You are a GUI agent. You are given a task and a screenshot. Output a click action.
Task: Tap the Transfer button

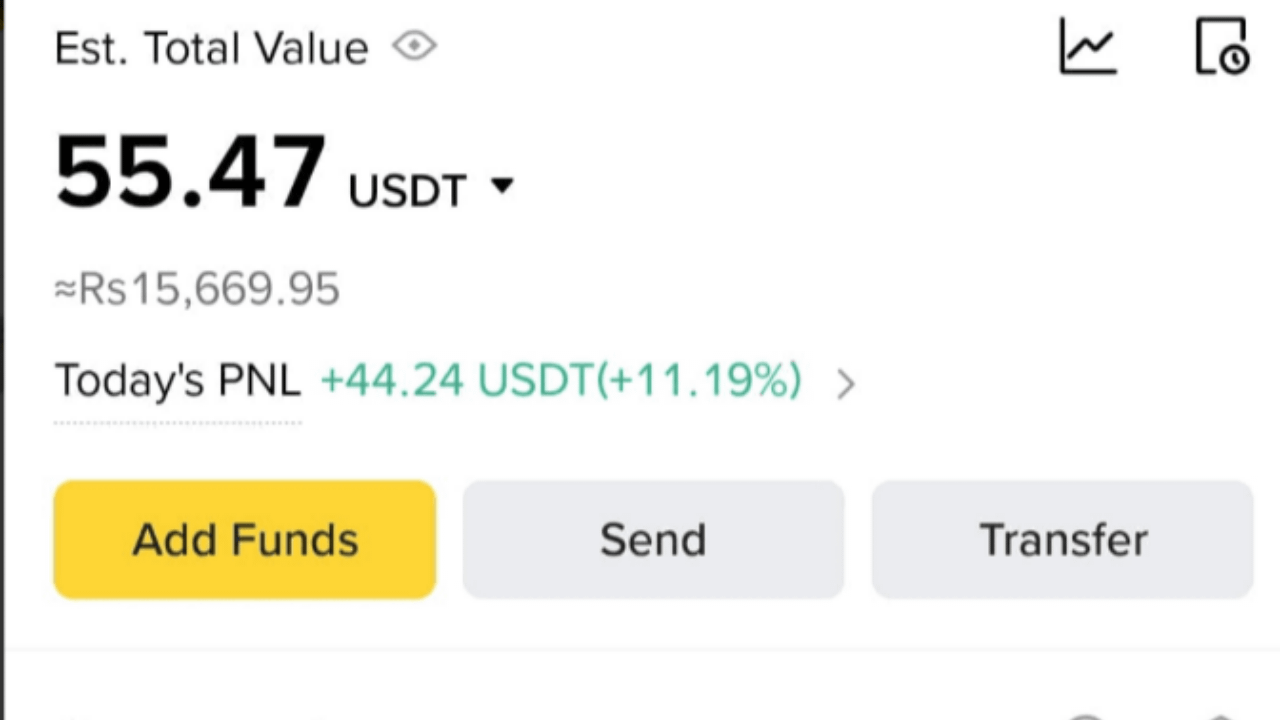(1062, 540)
